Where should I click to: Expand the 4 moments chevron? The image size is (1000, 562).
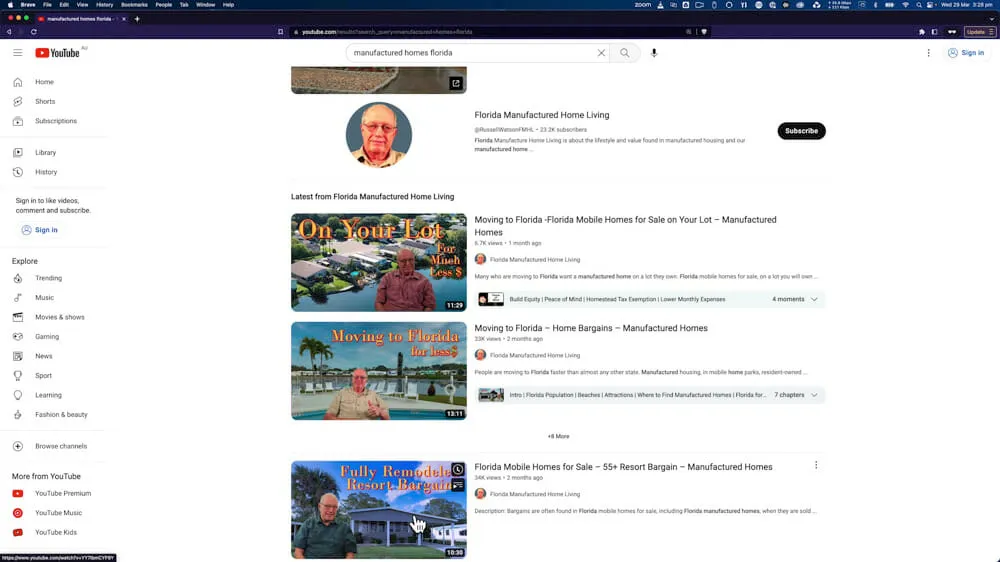[814, 299]
